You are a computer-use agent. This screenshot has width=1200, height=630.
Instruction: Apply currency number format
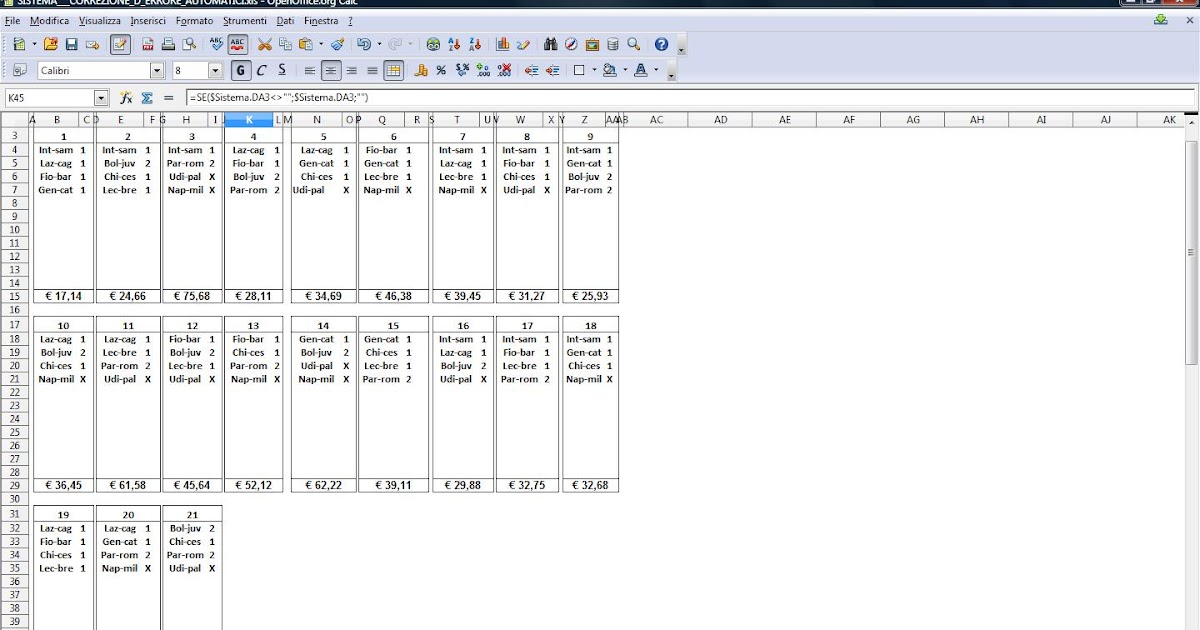point(421,70)
